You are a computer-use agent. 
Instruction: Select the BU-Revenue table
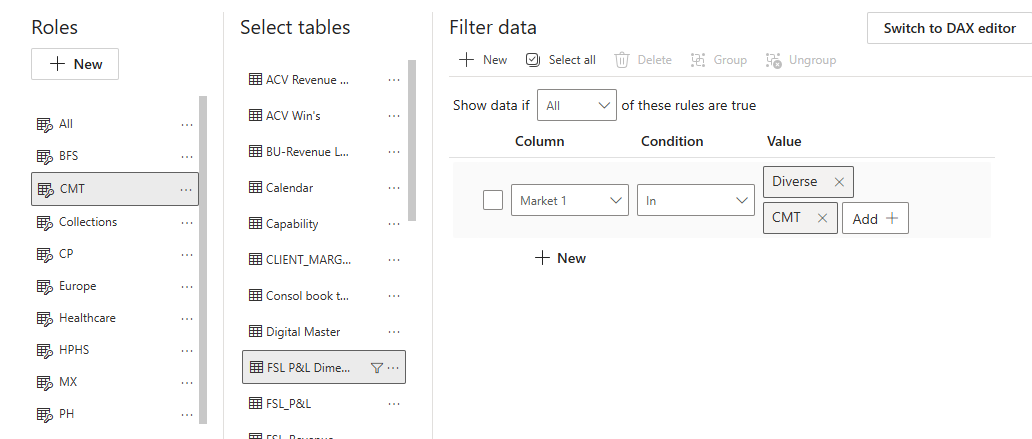coord(324,152)
